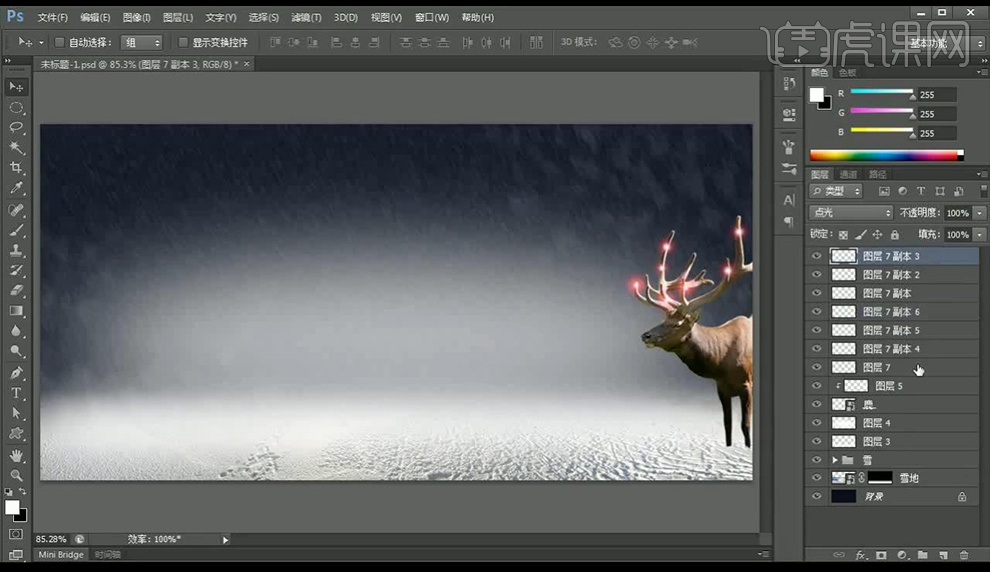Click the color spectrum ramp
Viewport: 990px width, 572px height.
coord(886,155)
